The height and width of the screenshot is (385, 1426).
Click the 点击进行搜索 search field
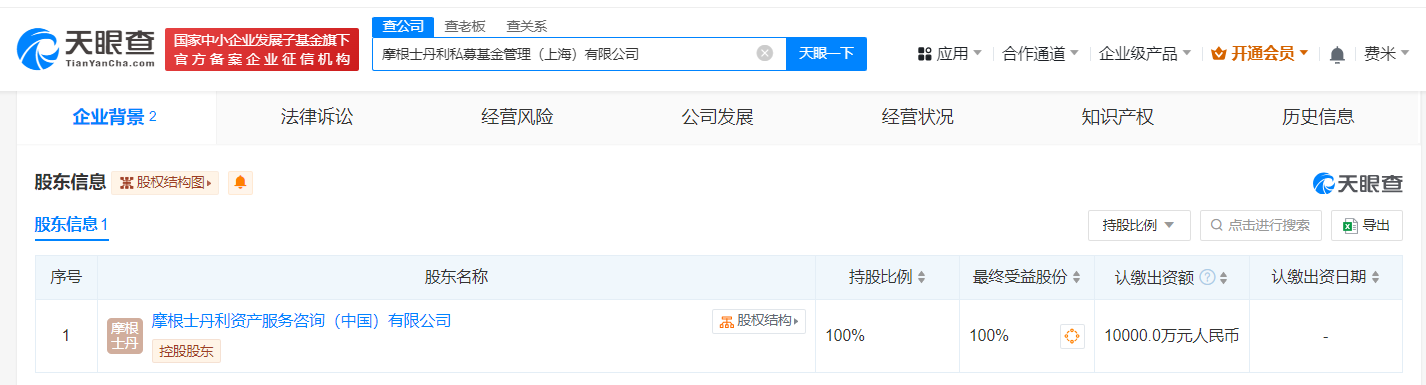click(1261, 225)
